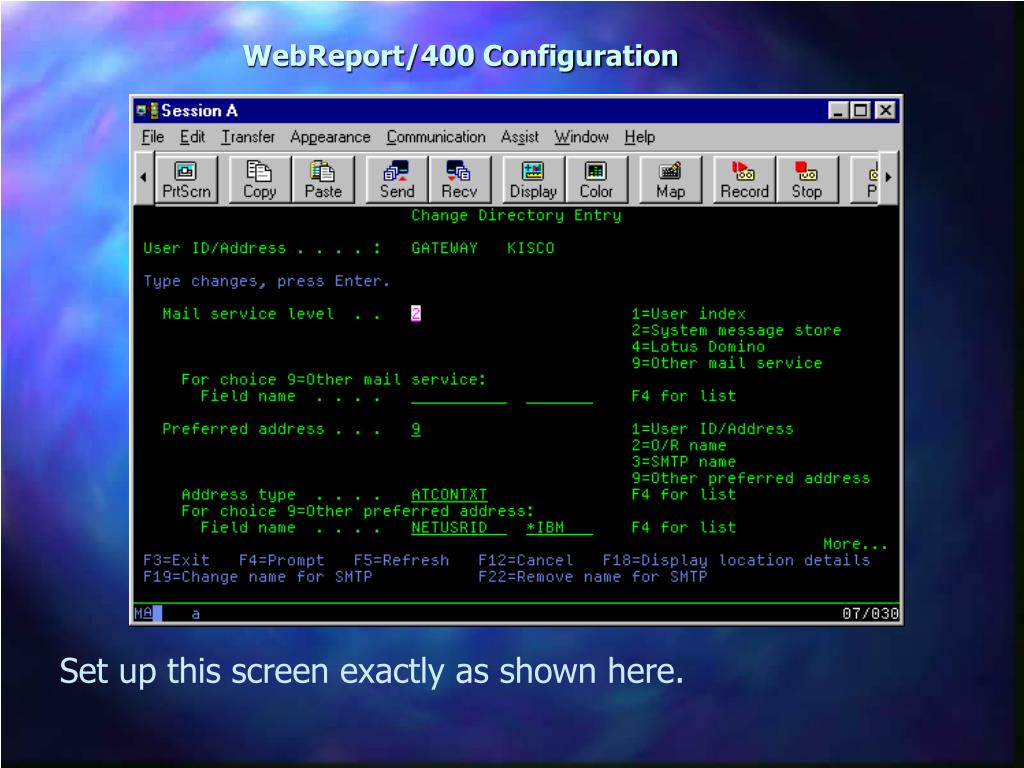Open the File menu
The image size is (1024, 768).
tap(152, 137)
